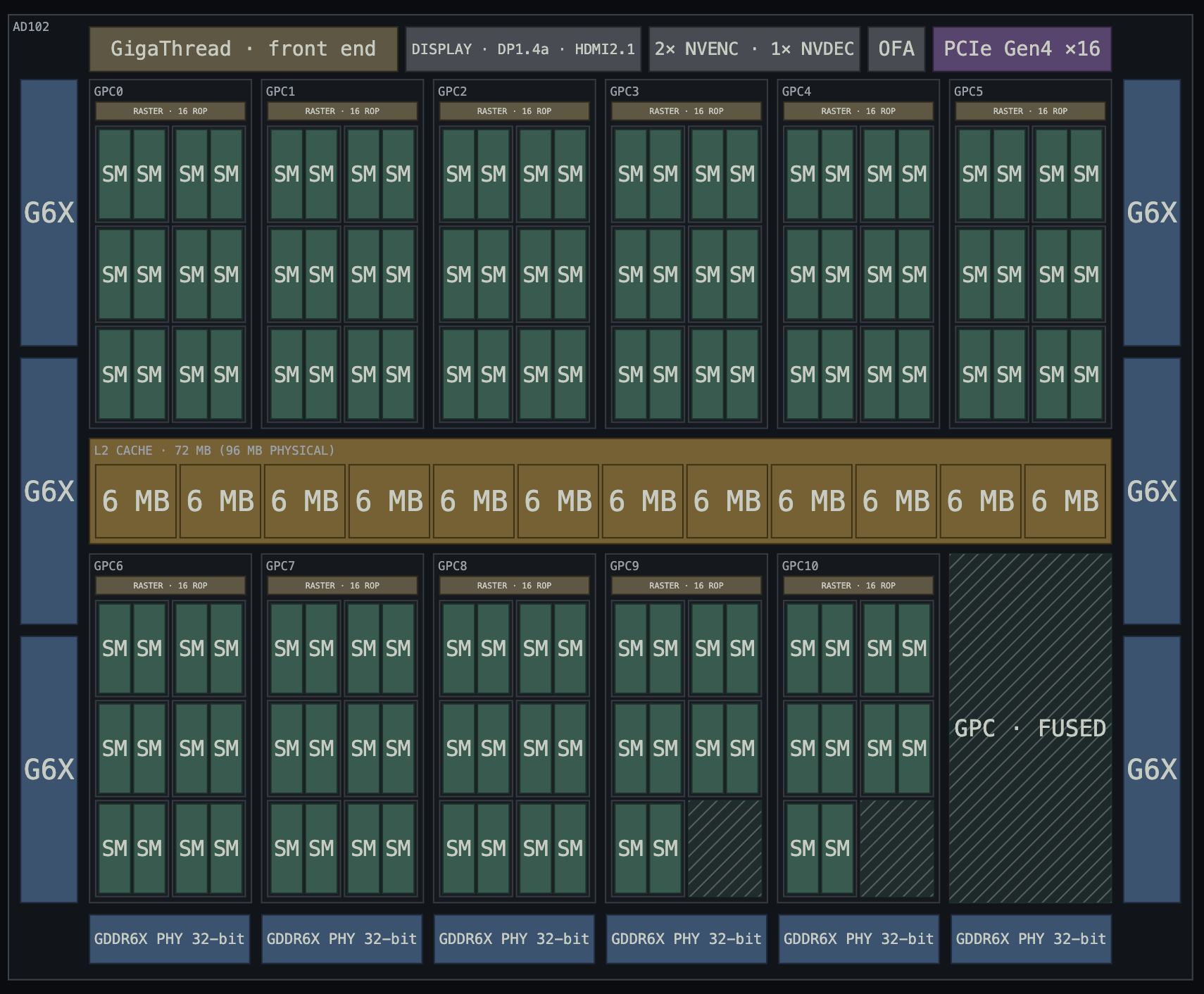
Task: Click the AD102 chip label
Action: (31, 27)
